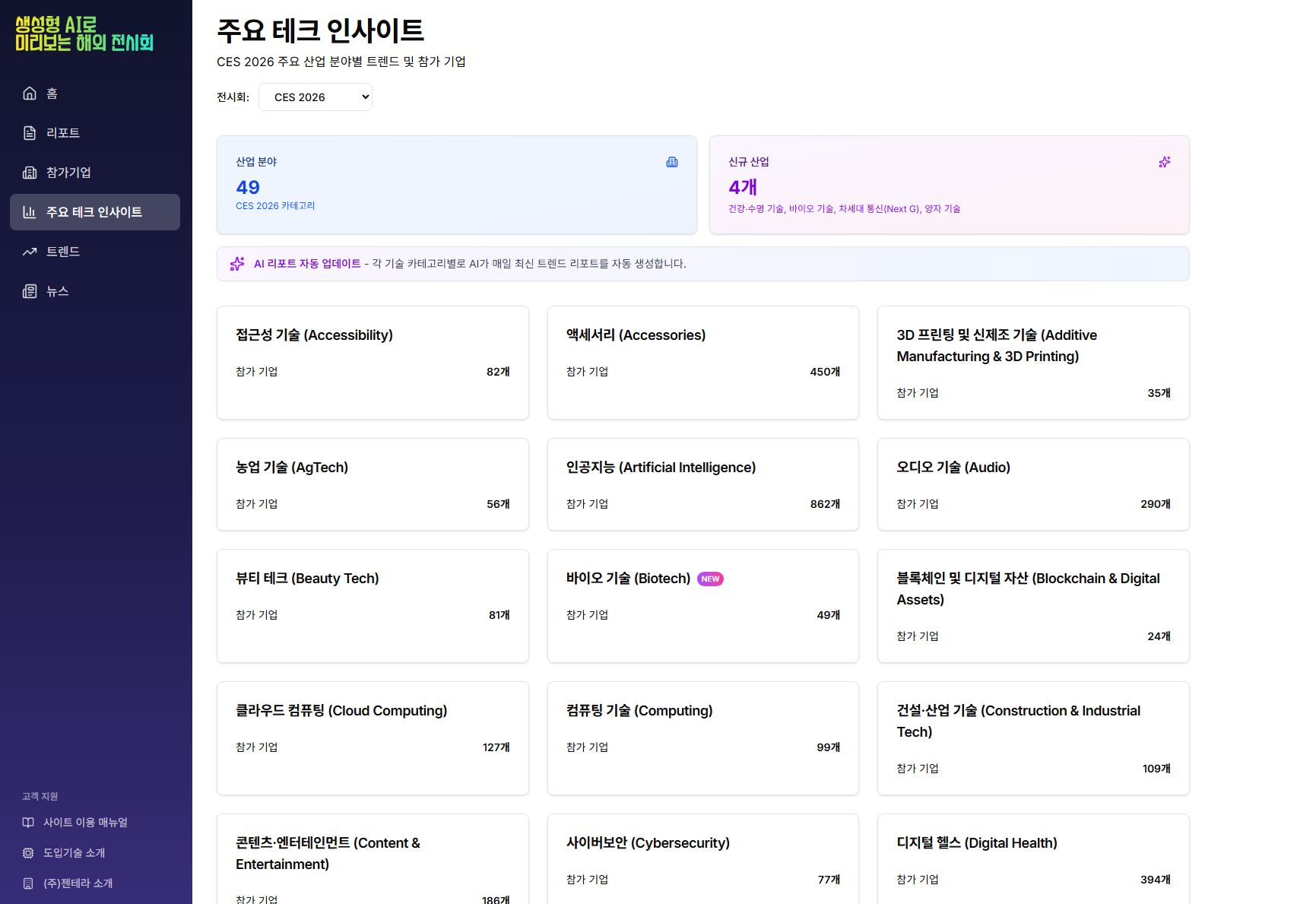Click the Report document icon in sidebar
Screen dimensions: 1316x904
tap(30, 133)
